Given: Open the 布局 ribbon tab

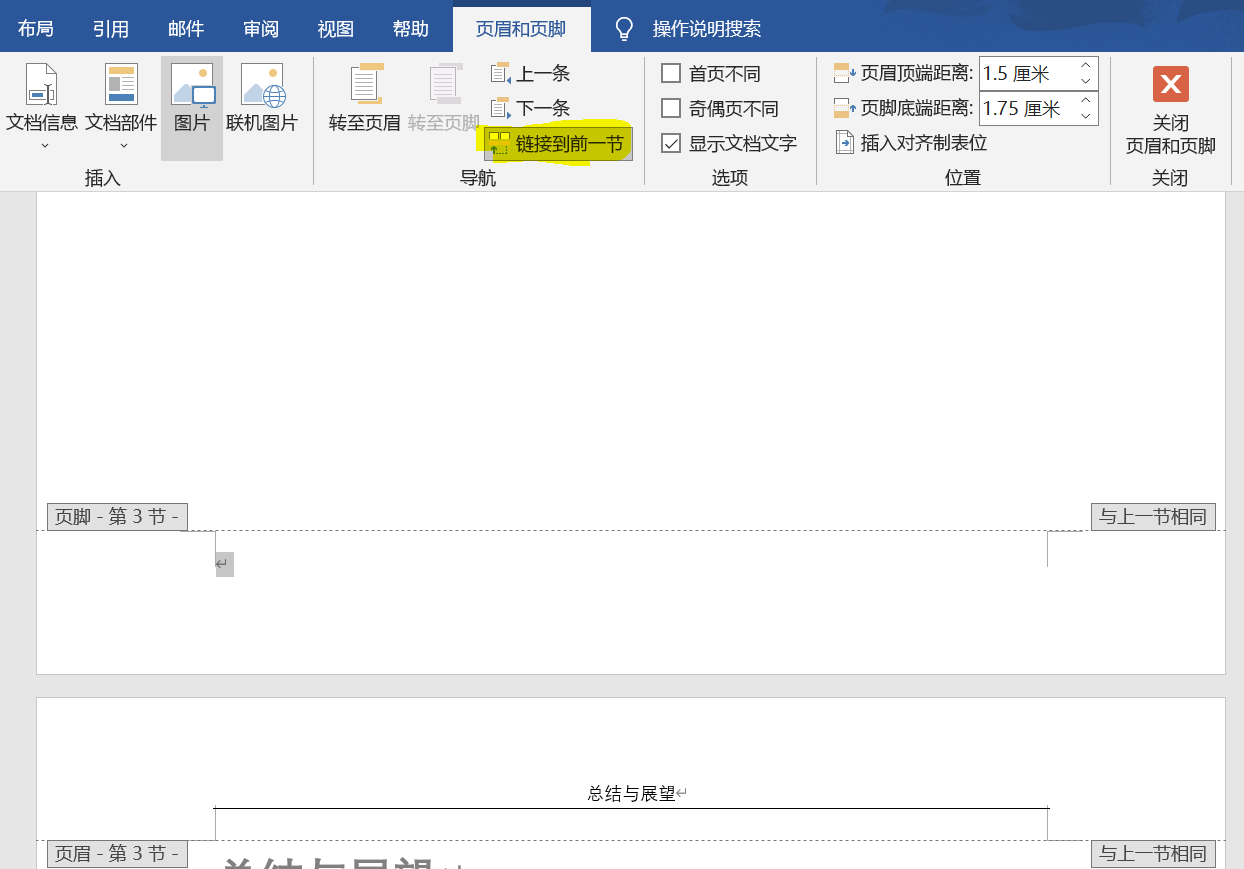Looking at the screenshot, I should (x=36, y=29).
